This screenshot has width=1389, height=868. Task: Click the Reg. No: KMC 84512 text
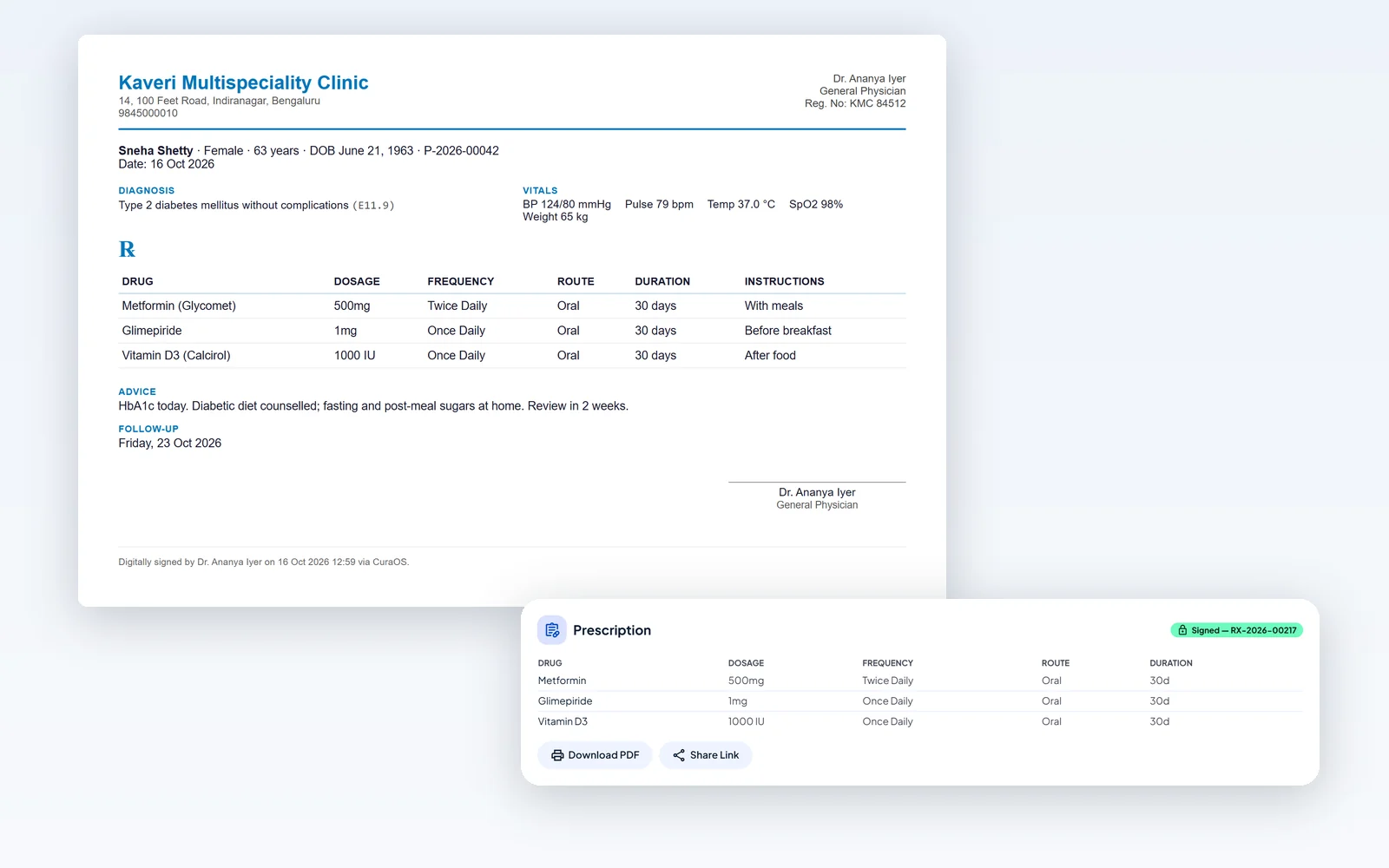855,103
